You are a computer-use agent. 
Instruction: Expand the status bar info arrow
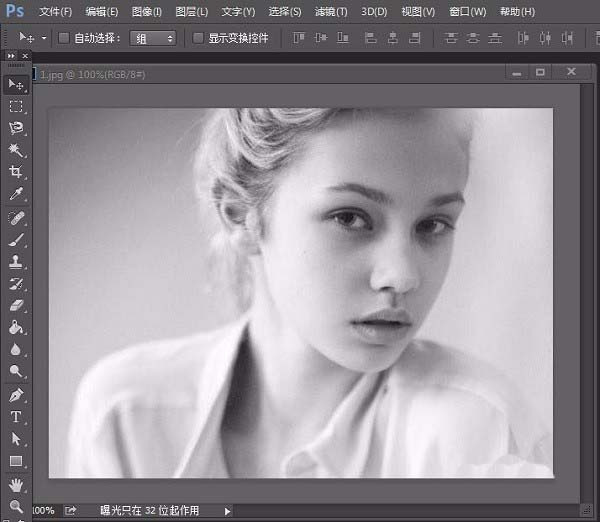228,511
